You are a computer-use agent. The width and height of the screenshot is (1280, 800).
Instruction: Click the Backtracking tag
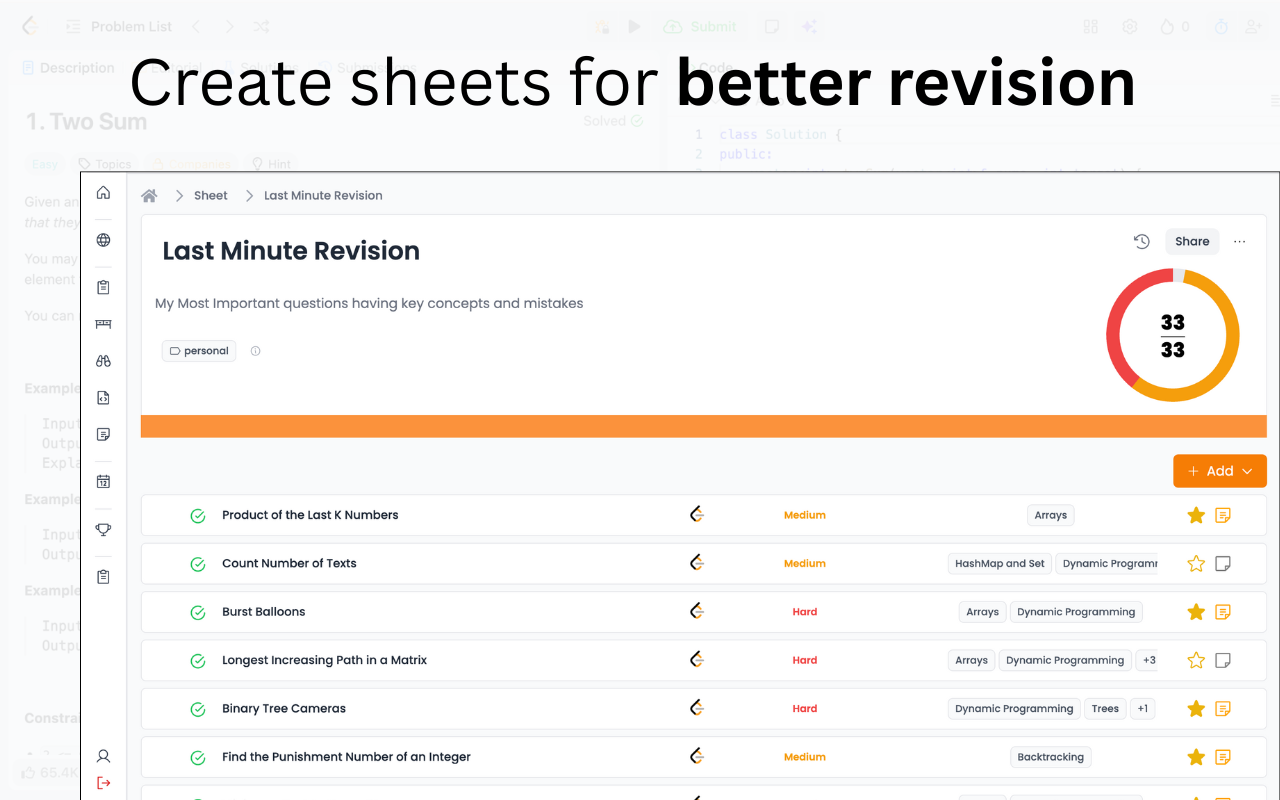tap(1050, 757)
